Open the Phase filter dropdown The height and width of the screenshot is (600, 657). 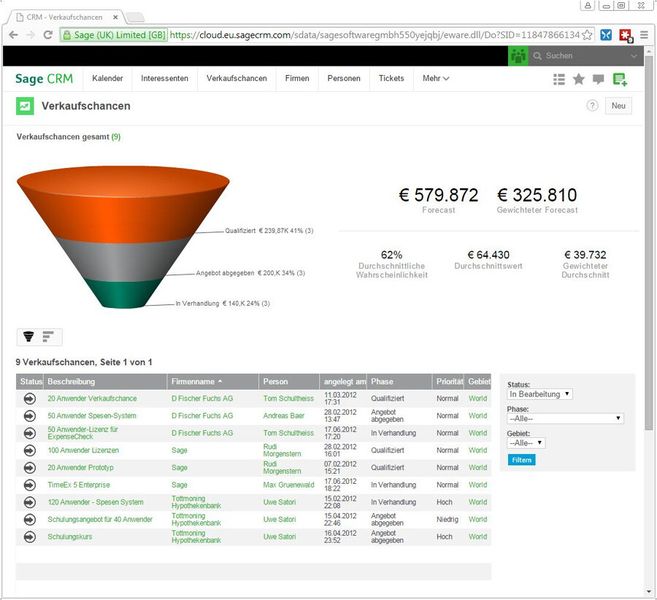(565, 419)
